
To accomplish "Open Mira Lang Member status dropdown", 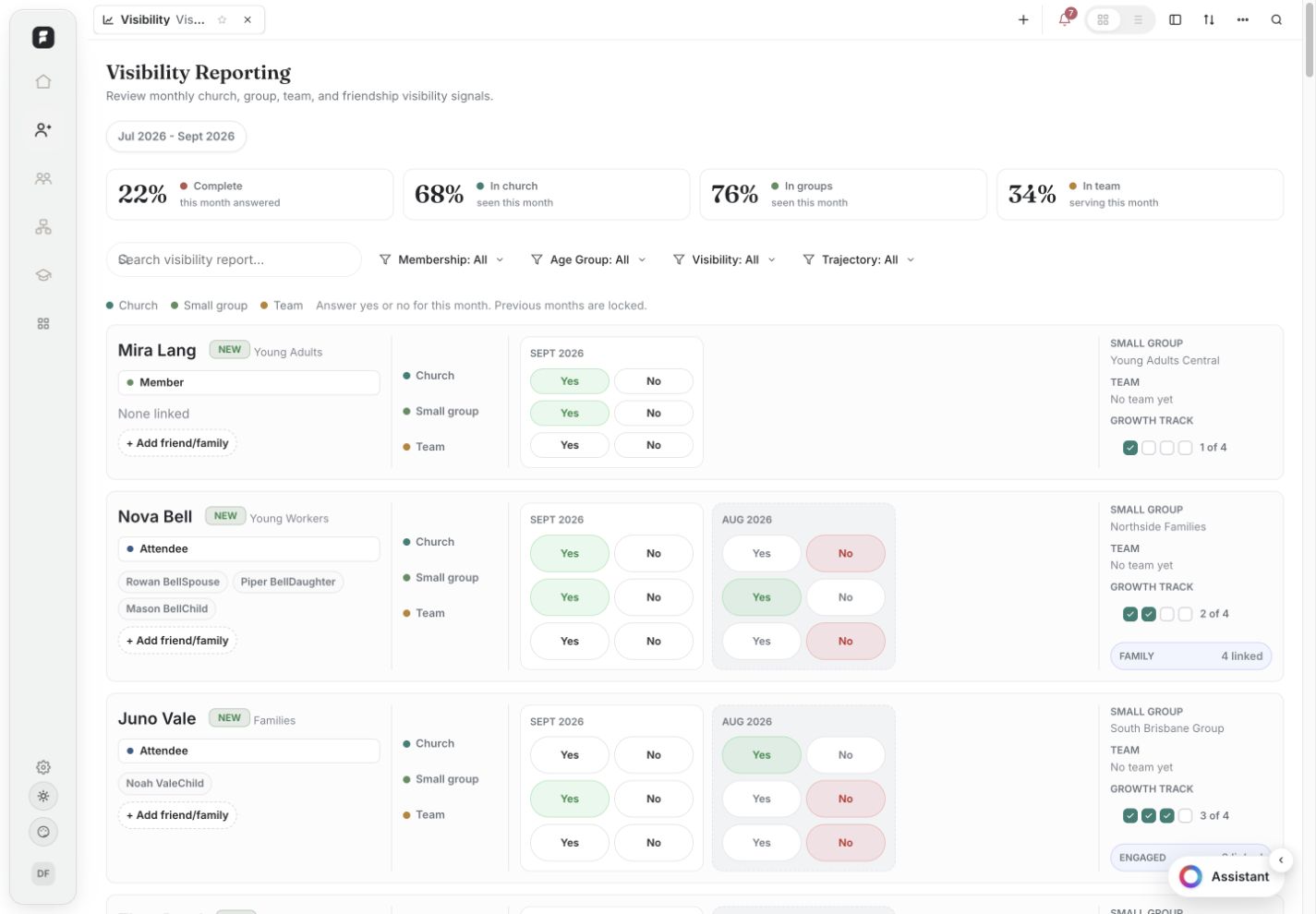I will [x=248, y=382].
